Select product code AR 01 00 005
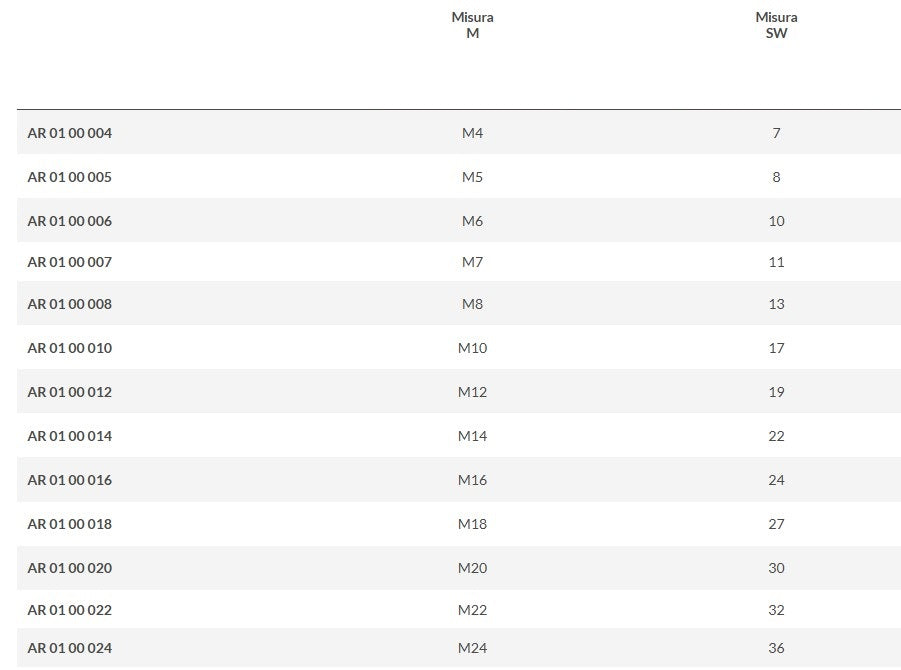 tap(70, 177)
